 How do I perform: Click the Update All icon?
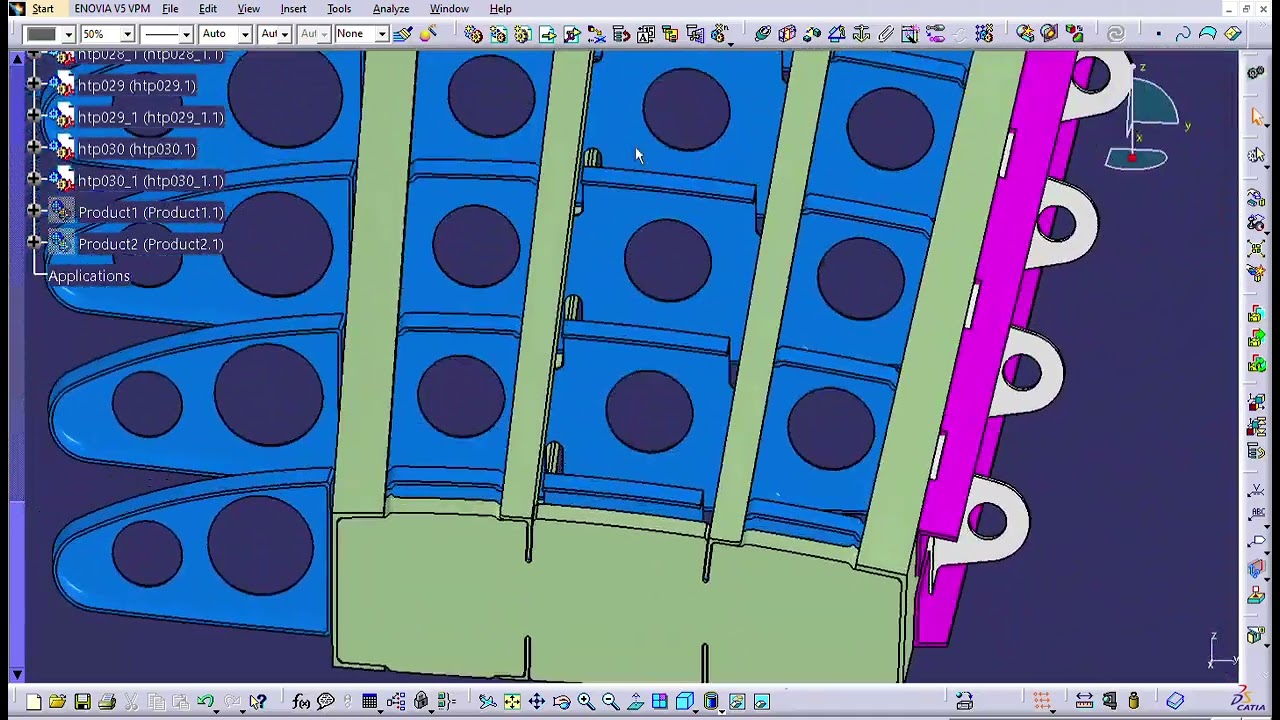[1116, 35]
